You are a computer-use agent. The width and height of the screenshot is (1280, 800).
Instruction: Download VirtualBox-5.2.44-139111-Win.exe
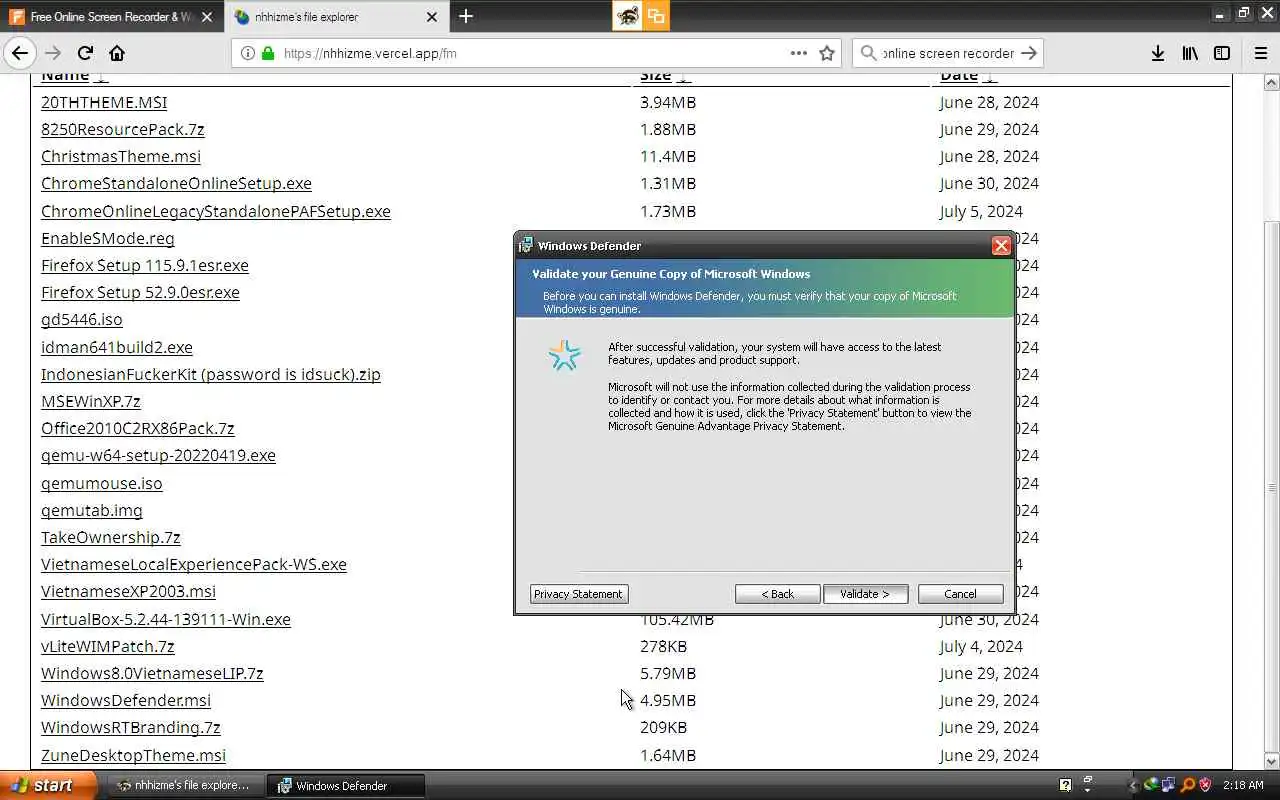click(165, 619)
